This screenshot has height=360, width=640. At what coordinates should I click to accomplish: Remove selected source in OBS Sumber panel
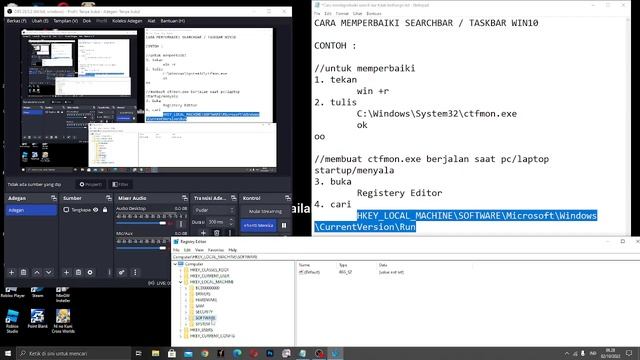(78, 272)
